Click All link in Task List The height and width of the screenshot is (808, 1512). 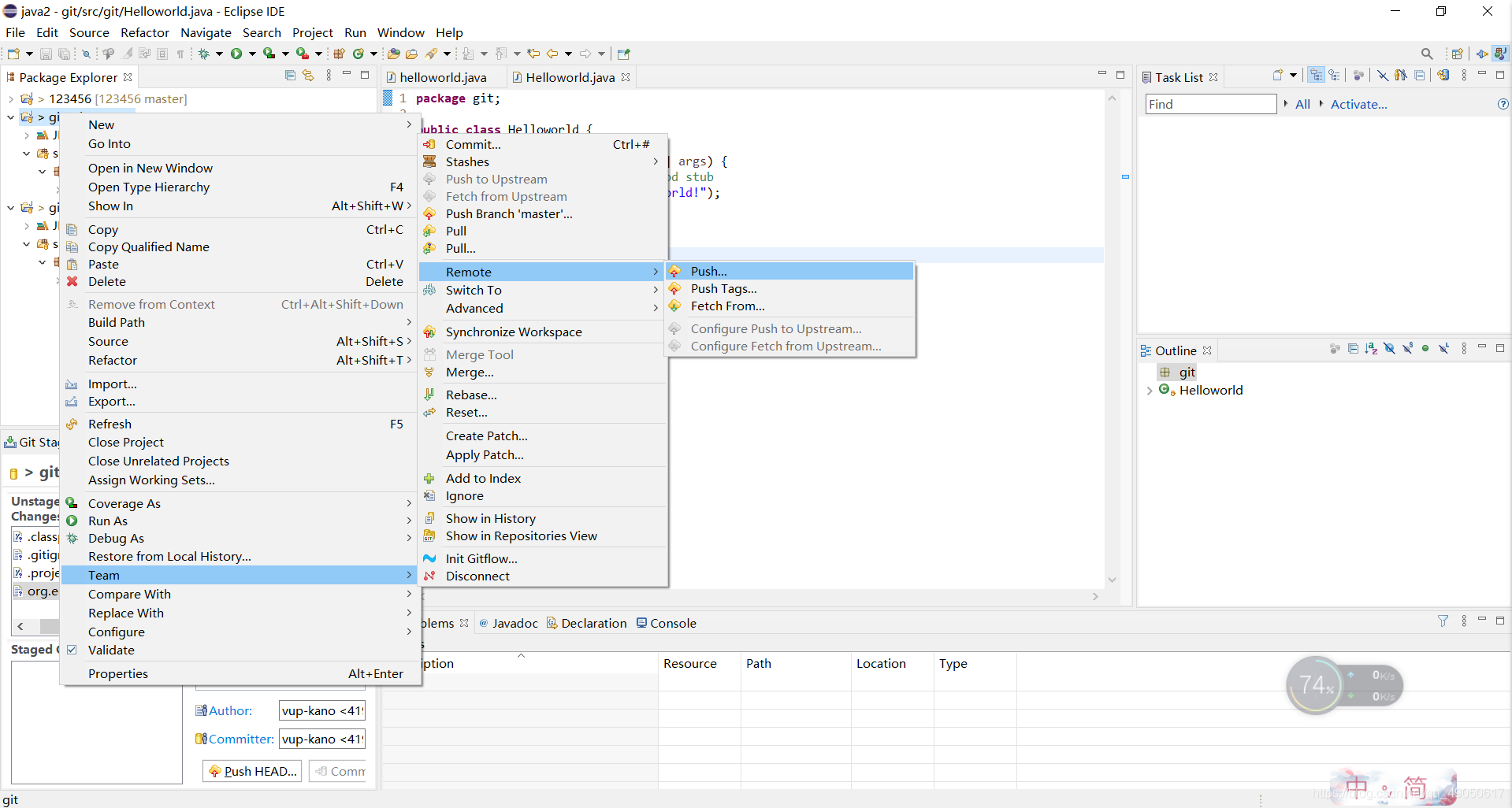tap(1302, 104)
